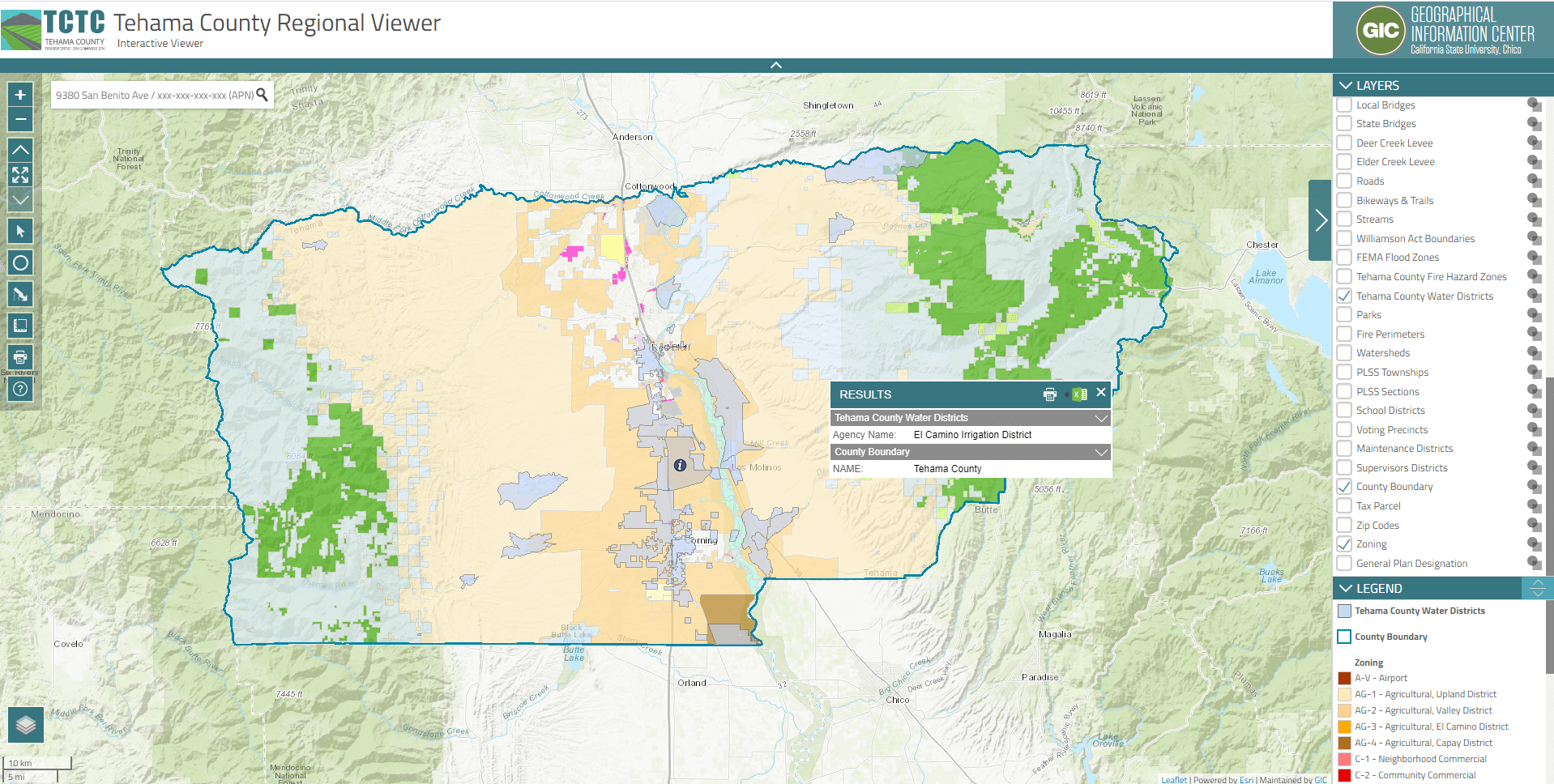Open the side panel arrow tab
The image size is (1554, 784).
click(x=1319, y=219)
